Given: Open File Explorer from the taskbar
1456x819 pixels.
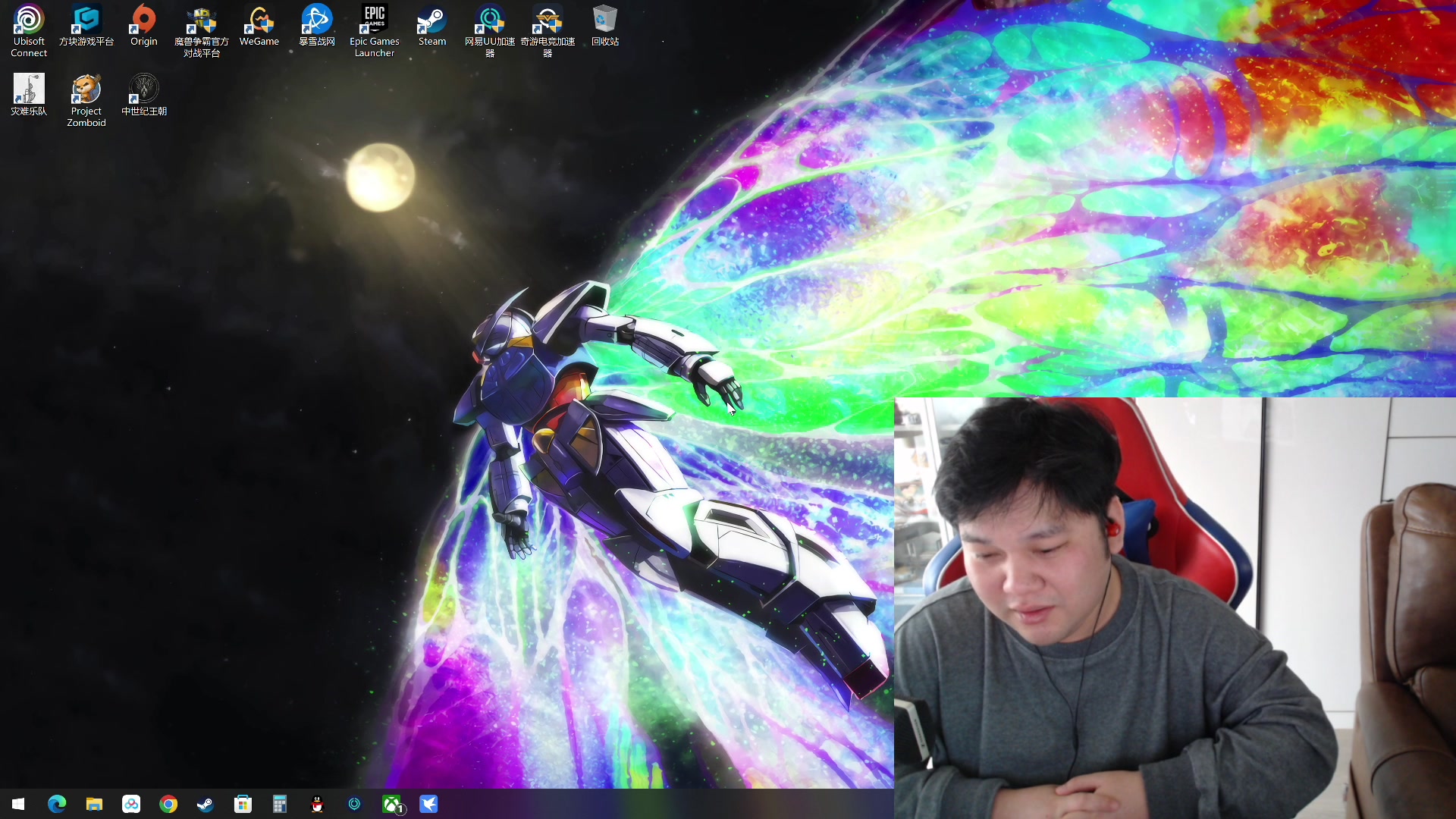Looking at the screenshot, I should point(94,804).
